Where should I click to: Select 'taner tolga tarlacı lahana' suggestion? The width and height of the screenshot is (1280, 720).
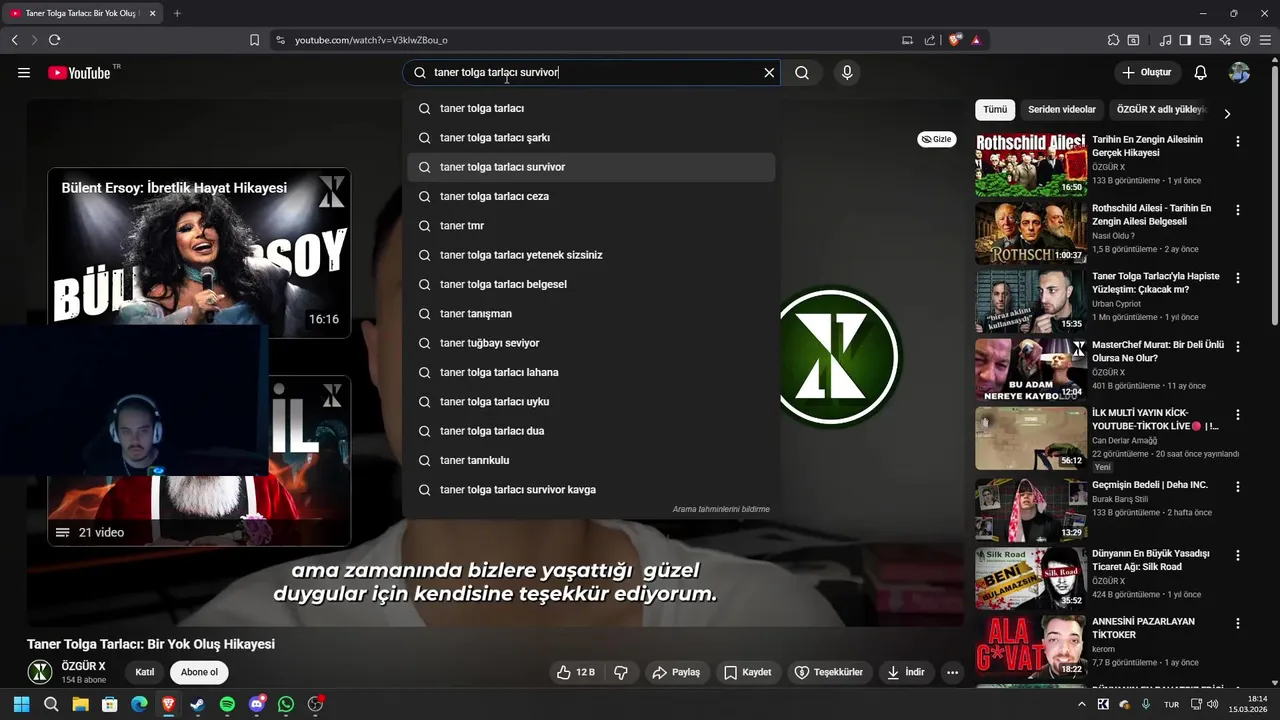click(x=591, y=372)
